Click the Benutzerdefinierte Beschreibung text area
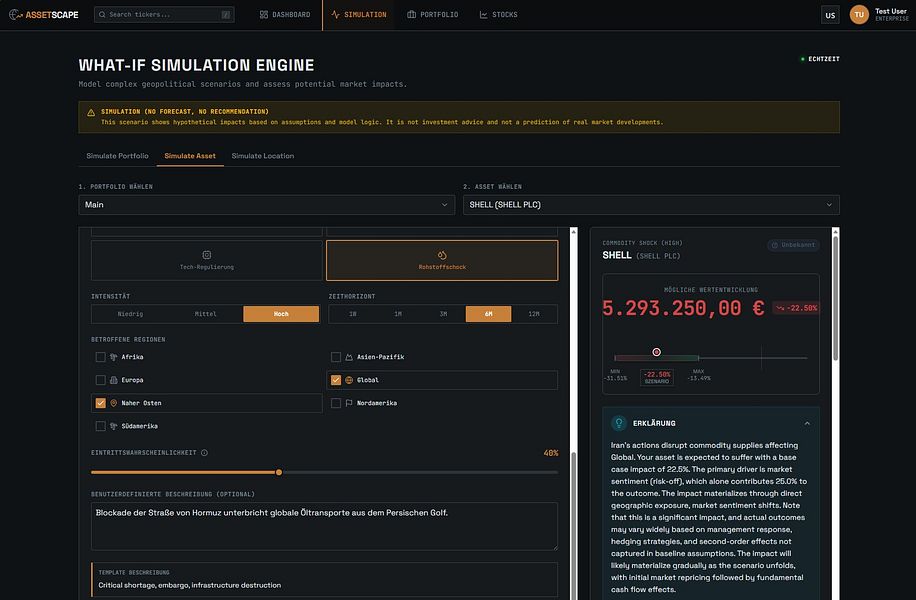 click(x=324, y=526)
